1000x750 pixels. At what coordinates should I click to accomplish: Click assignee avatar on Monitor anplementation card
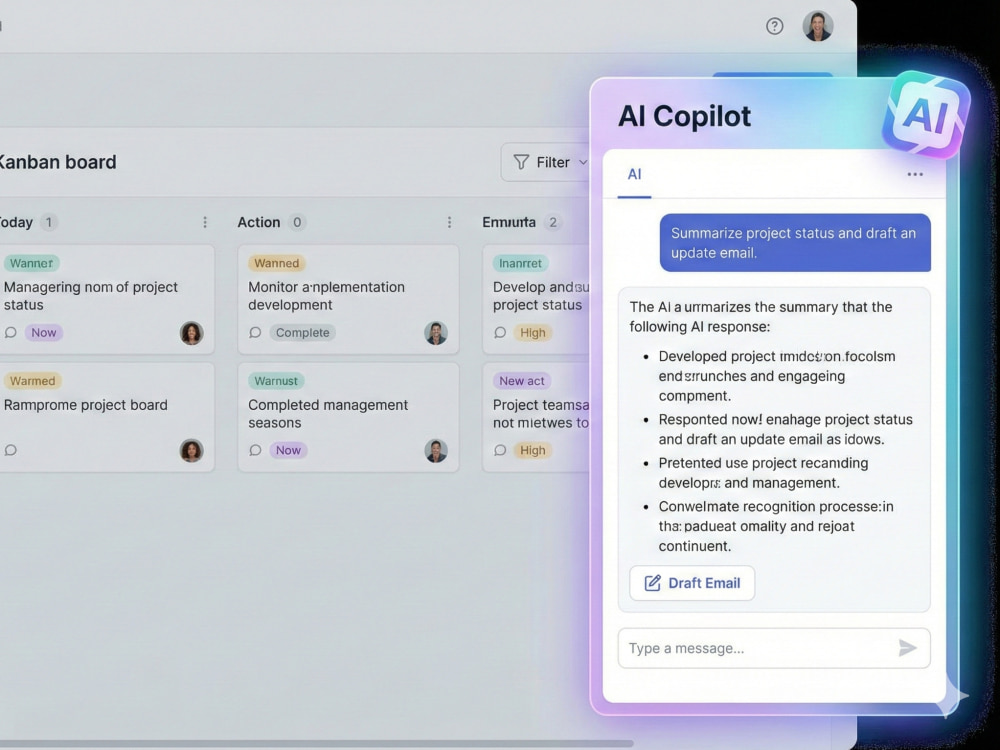(436, 333)
